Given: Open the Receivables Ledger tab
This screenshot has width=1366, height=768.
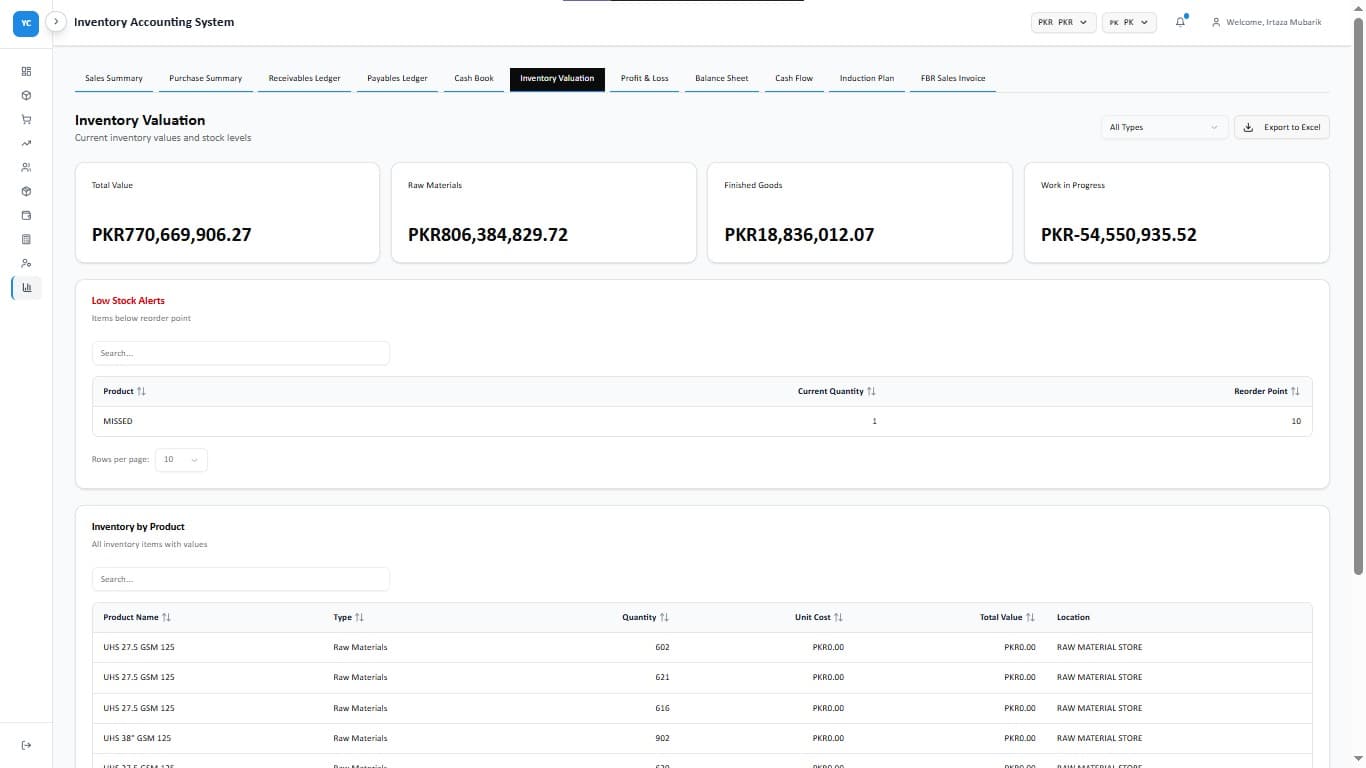Looking at the screenshot, I should [x=305, y=79].
